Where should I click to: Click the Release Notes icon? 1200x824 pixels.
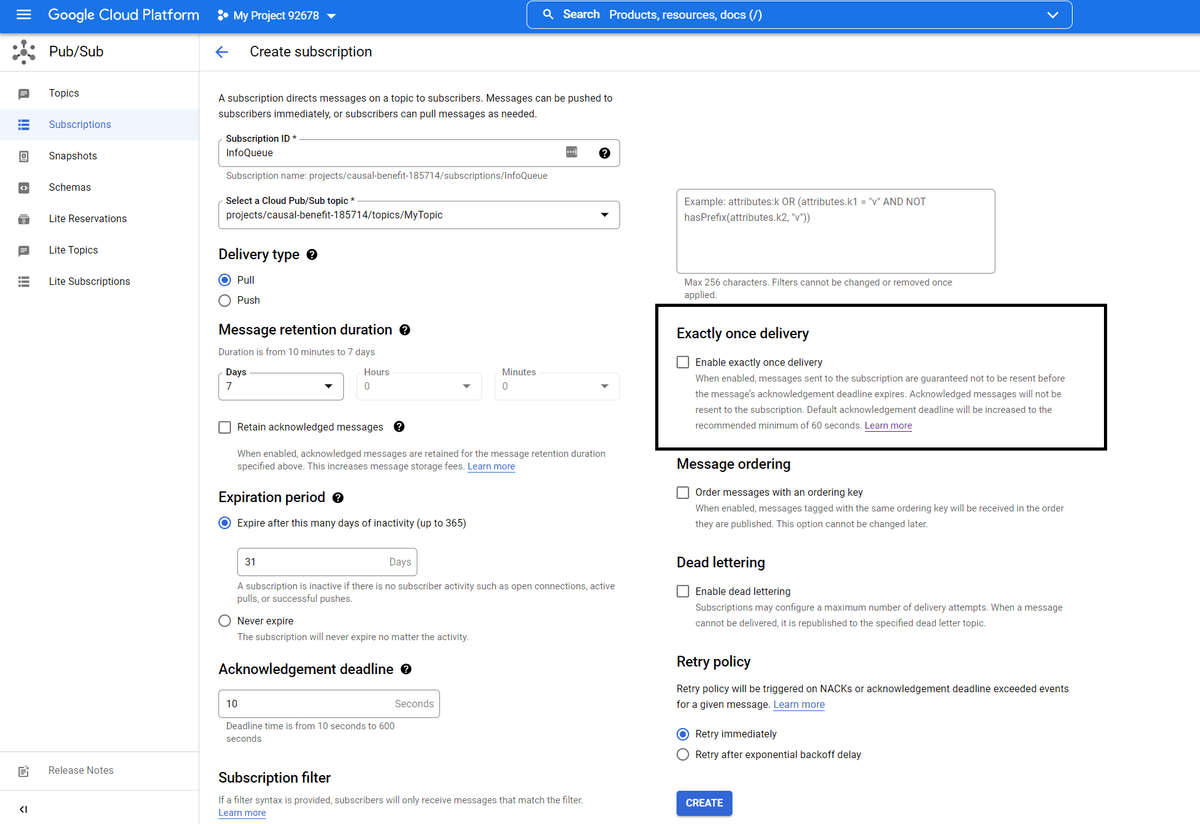[24, 771]
